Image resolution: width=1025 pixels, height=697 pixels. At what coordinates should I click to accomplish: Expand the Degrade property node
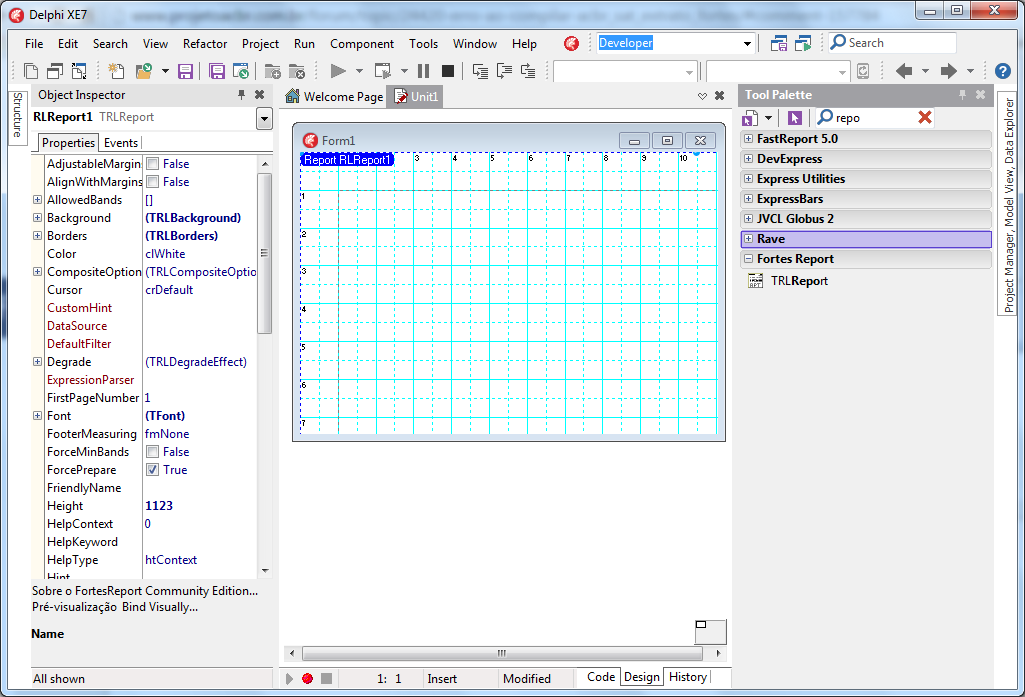tap(37, 362)
